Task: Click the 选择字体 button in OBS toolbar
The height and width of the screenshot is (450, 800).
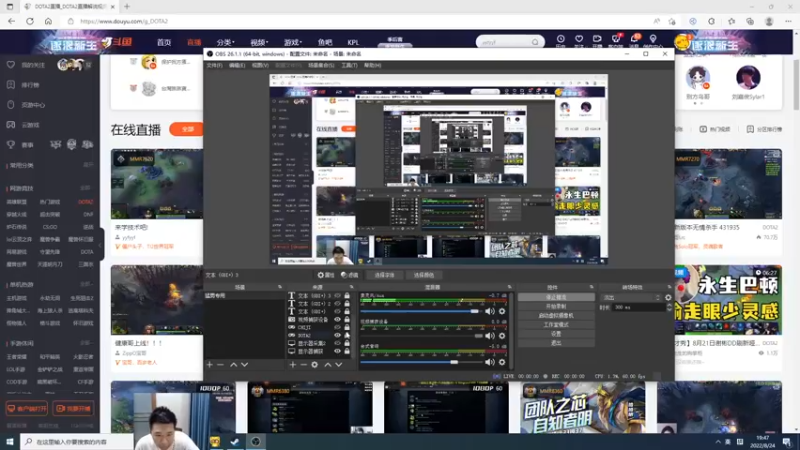Action: pyautogui.click(x=384, y=275)
